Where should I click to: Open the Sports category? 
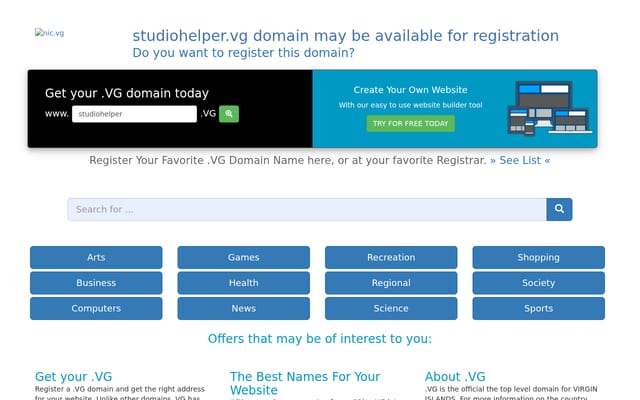click(539, 308)
